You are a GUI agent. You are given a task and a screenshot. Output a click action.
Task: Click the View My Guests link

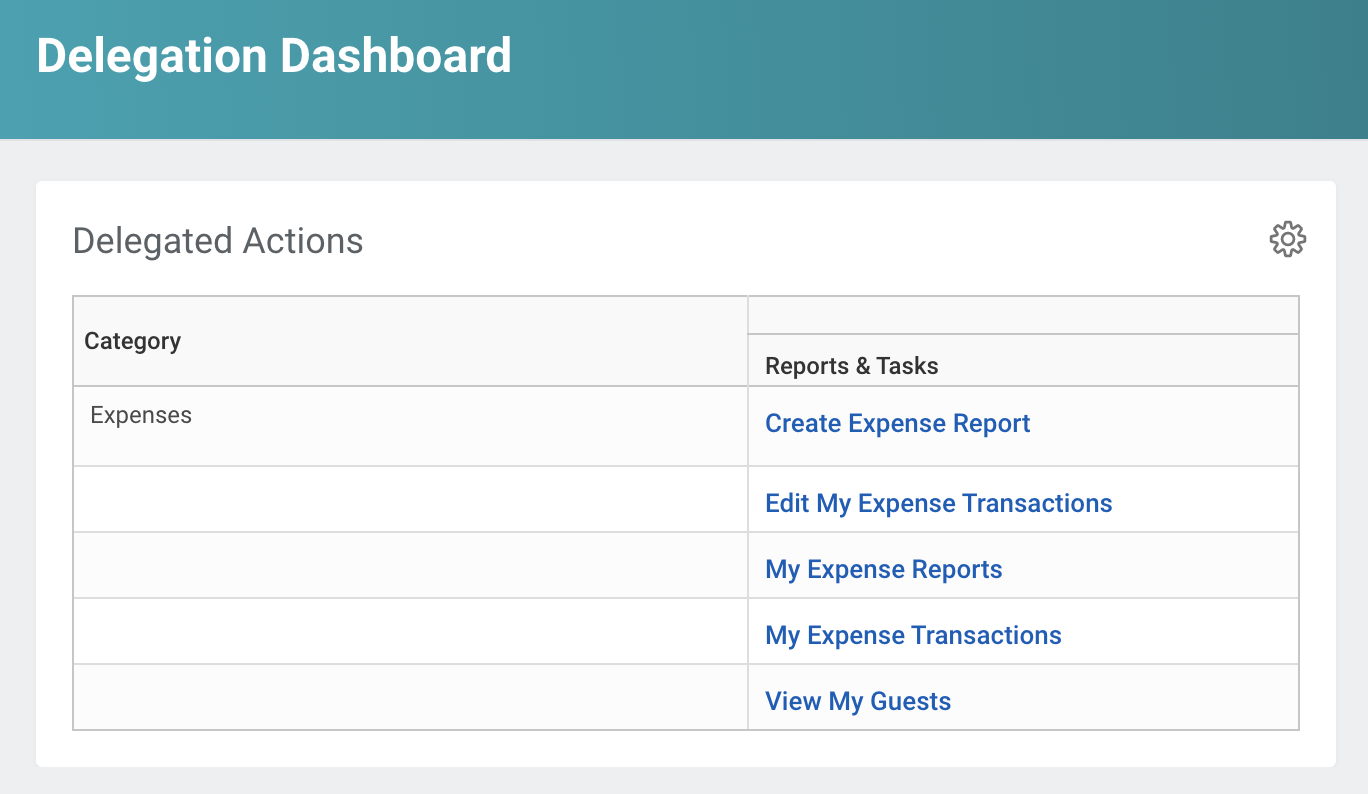tap(858, 702)
